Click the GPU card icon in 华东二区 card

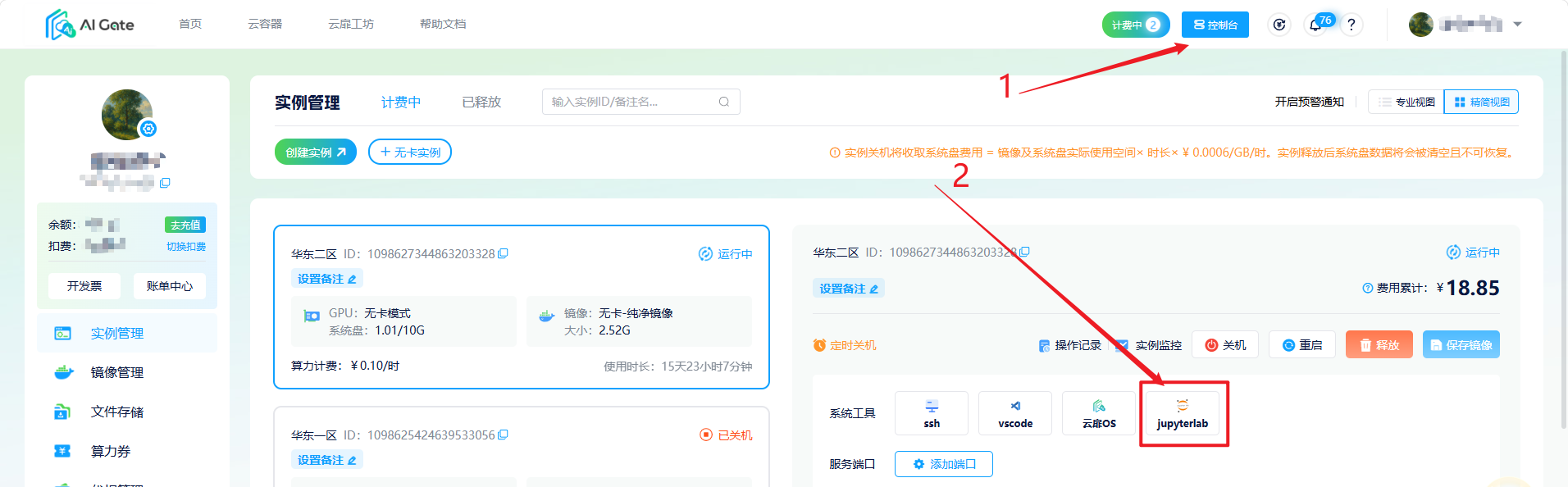click(312, 316)
